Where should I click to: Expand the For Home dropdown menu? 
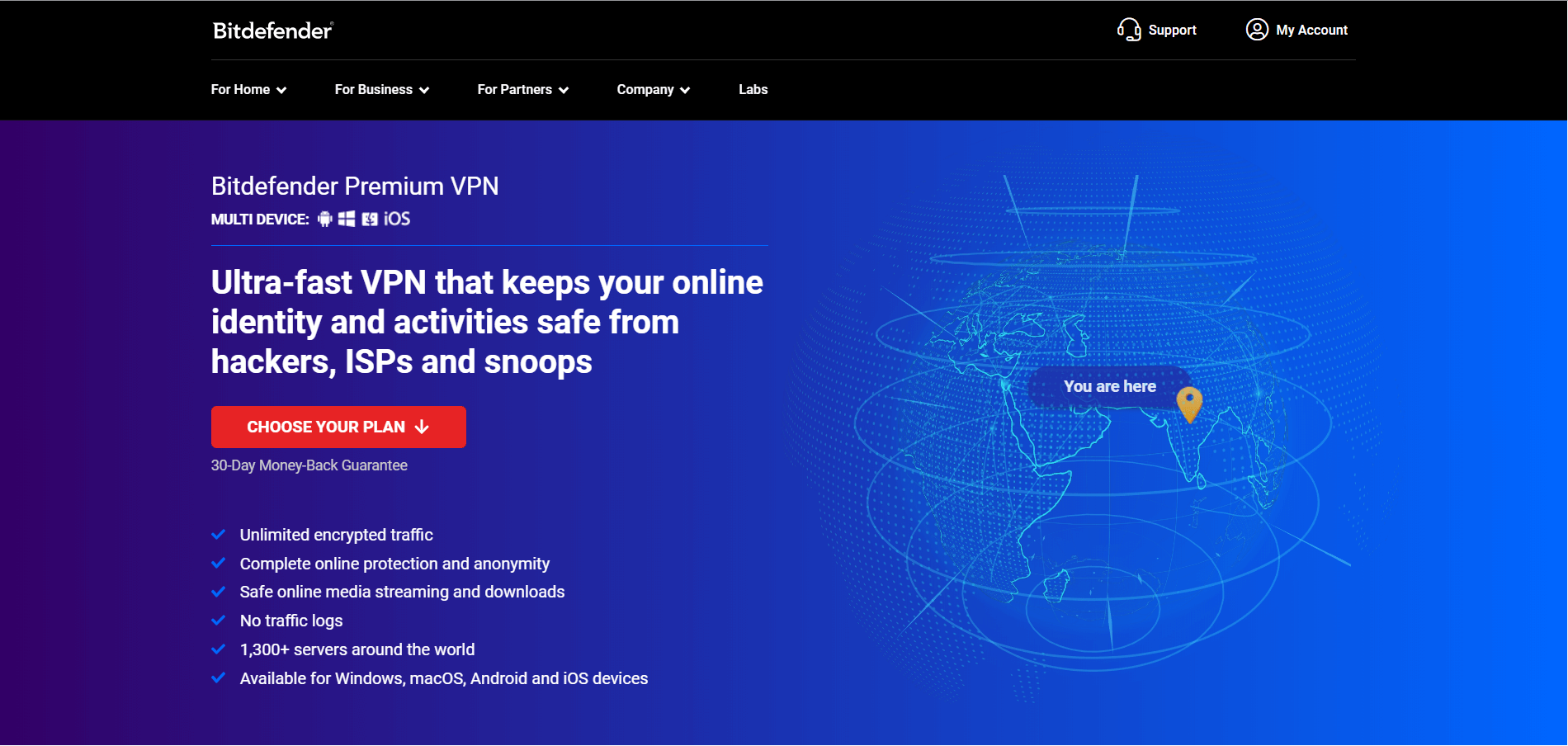248,89
